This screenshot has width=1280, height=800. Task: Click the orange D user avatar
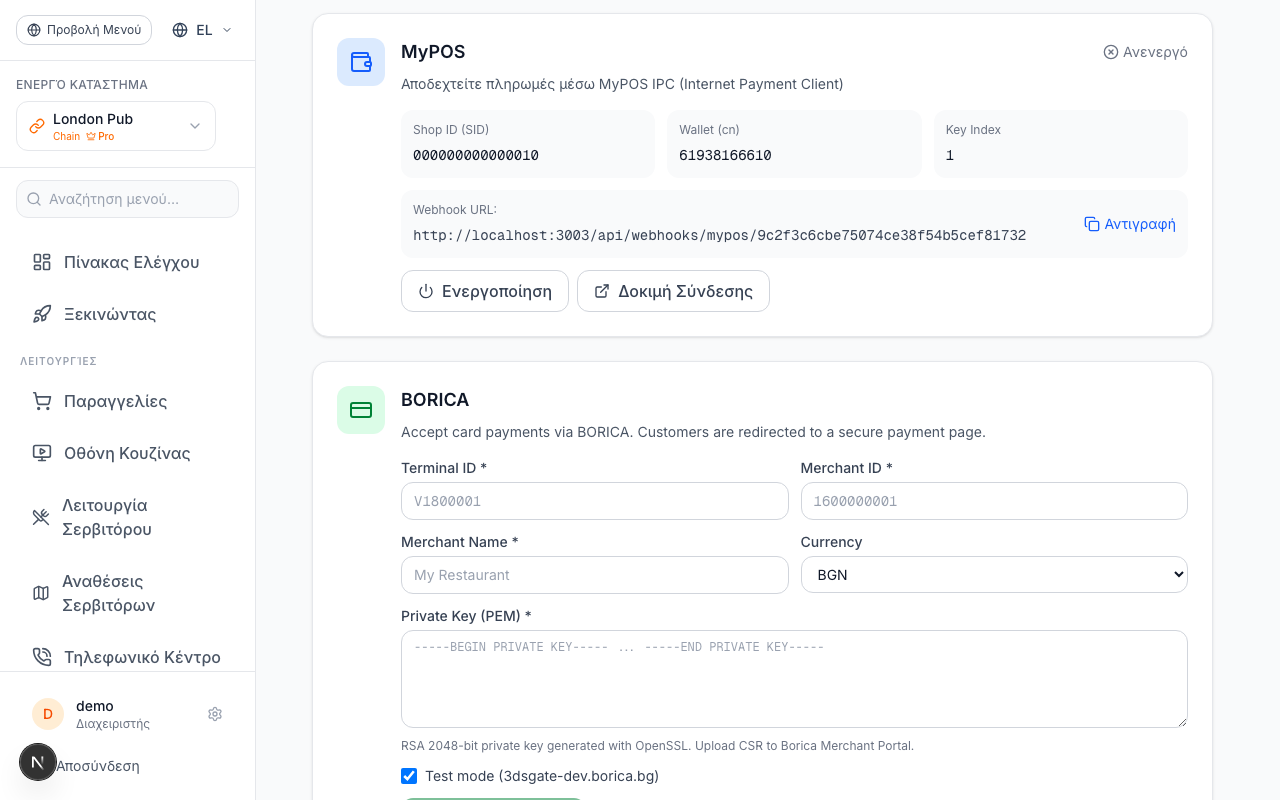pos(48,714)
